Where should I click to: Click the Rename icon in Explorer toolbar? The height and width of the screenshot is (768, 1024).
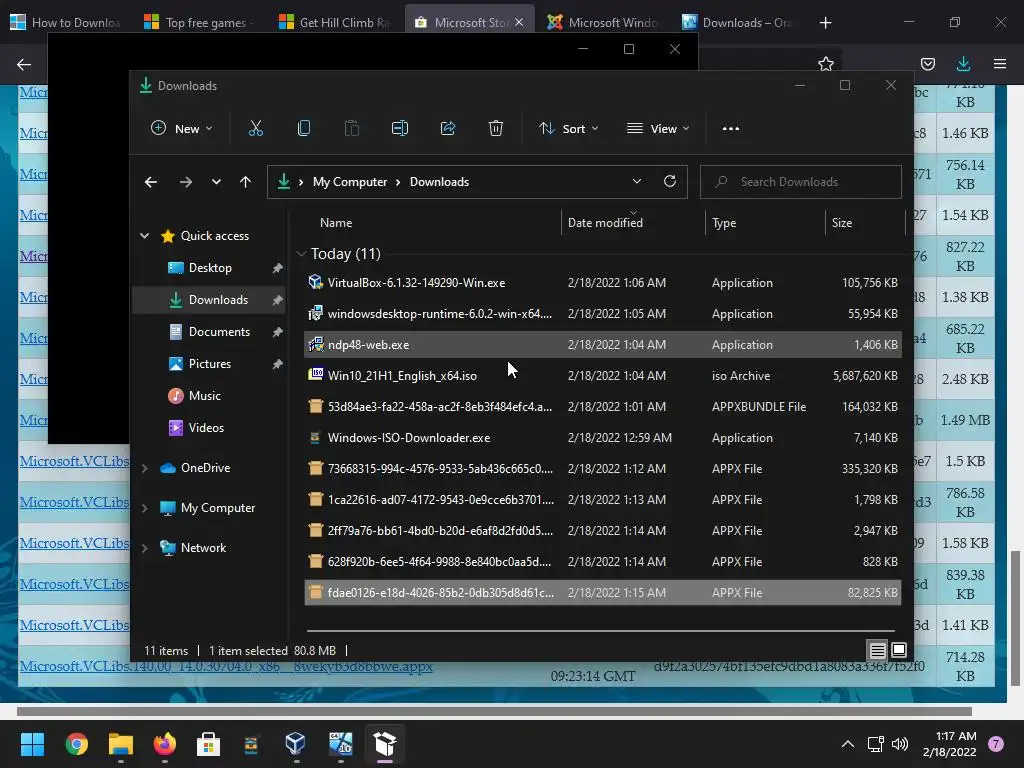(400, 129)
